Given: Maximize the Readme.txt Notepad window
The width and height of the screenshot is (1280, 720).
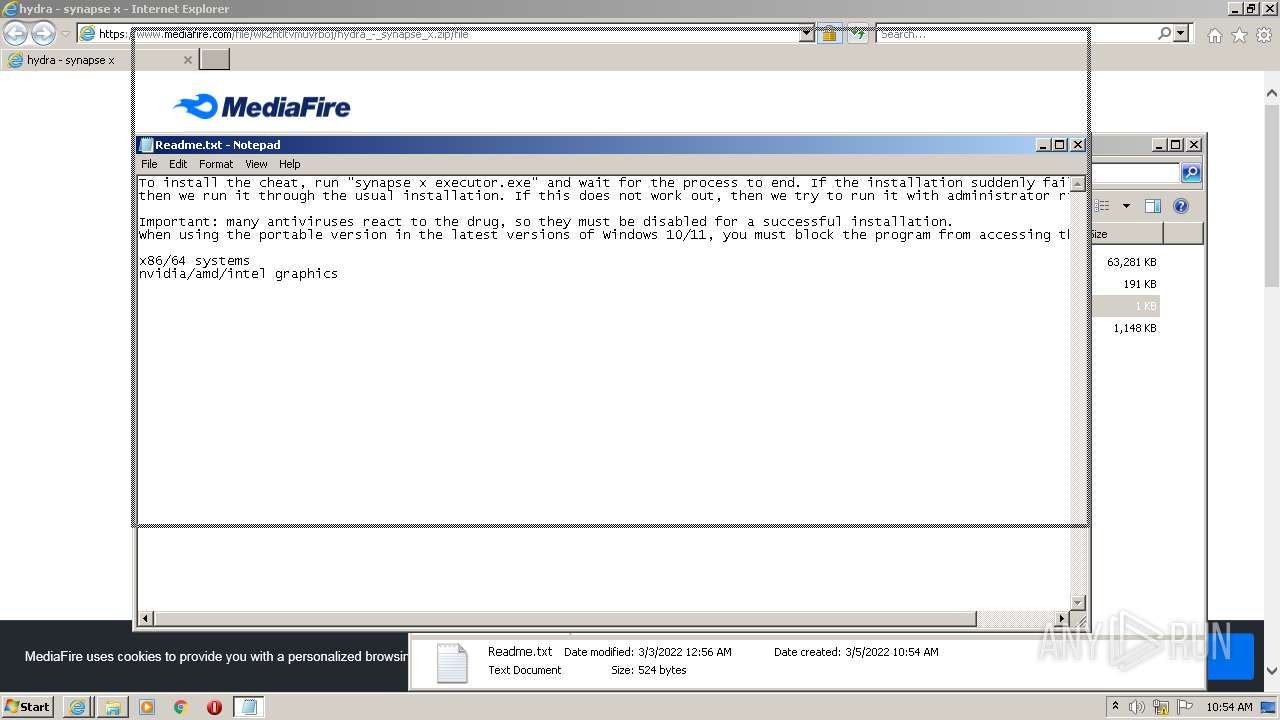Looking at the screenshot, I should (1060, 145).
